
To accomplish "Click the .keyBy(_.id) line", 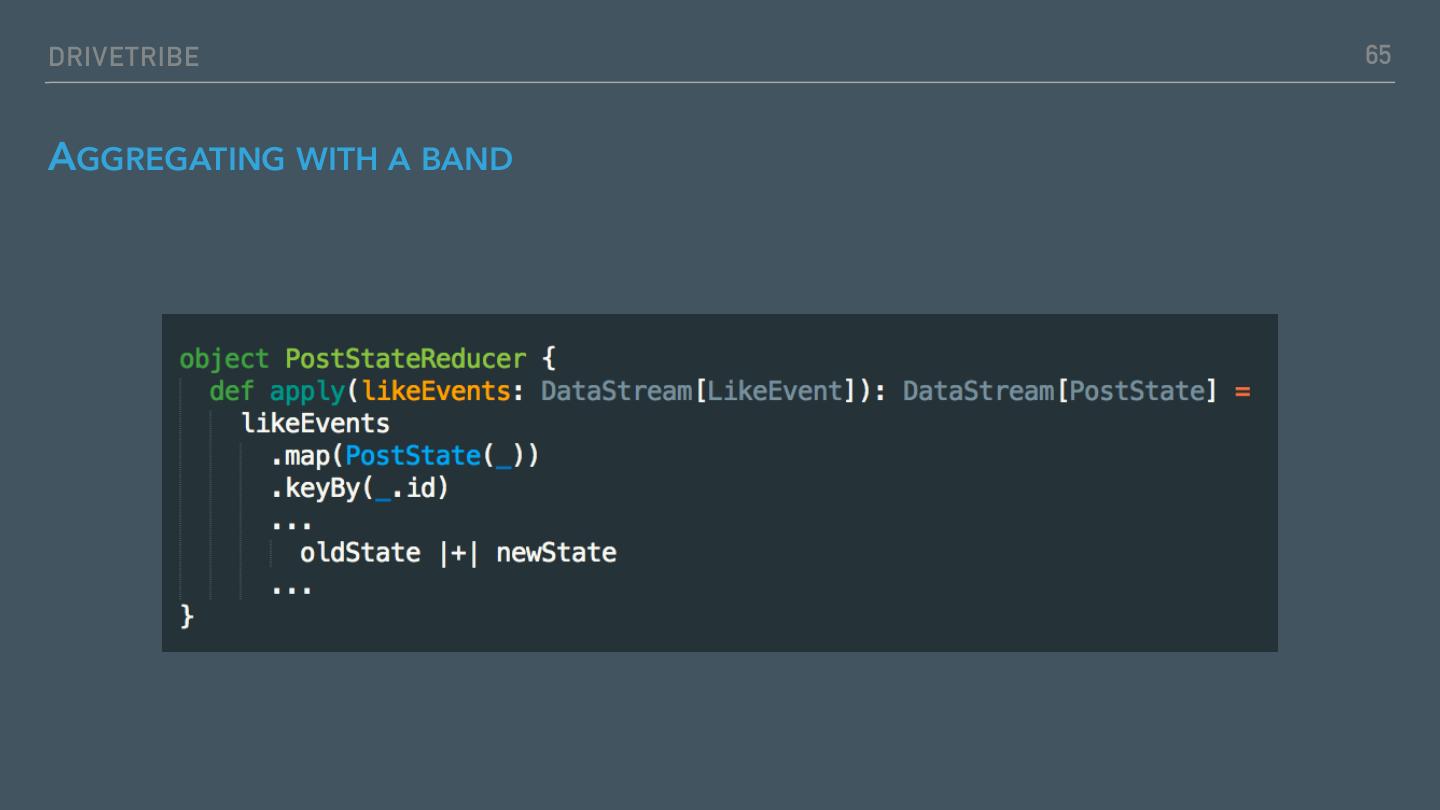I will (360, 489).
